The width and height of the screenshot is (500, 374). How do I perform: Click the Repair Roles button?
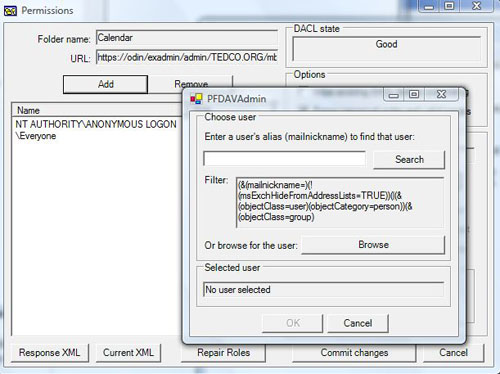click(223, 353)
